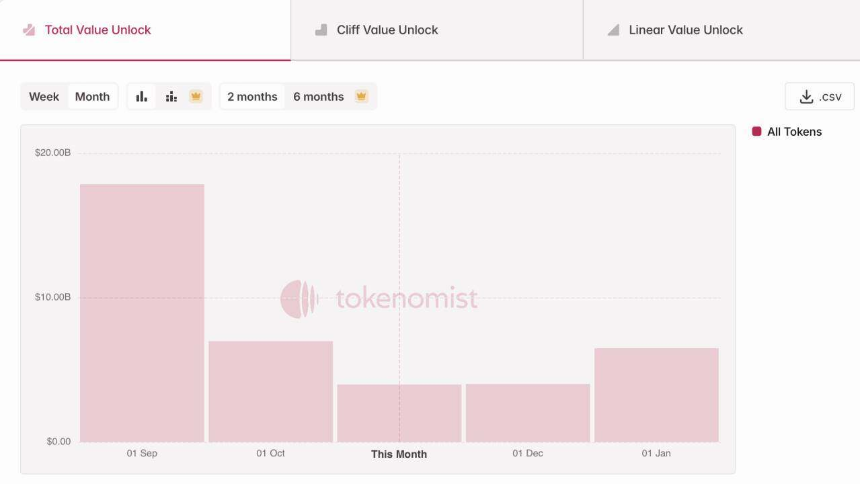Download the chart data as .csv
860x484 pixels.
click(820, 97)
